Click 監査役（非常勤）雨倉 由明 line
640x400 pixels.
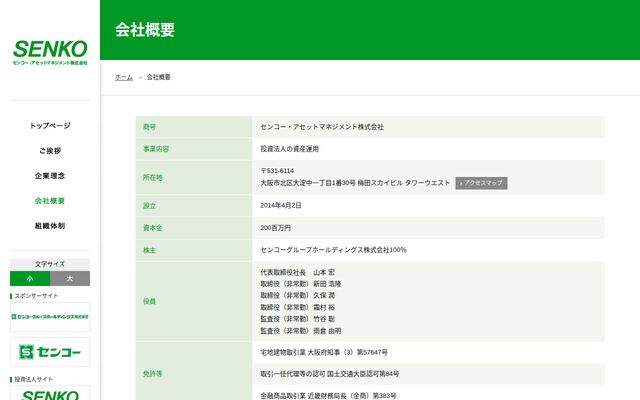[x=301, y=331]
